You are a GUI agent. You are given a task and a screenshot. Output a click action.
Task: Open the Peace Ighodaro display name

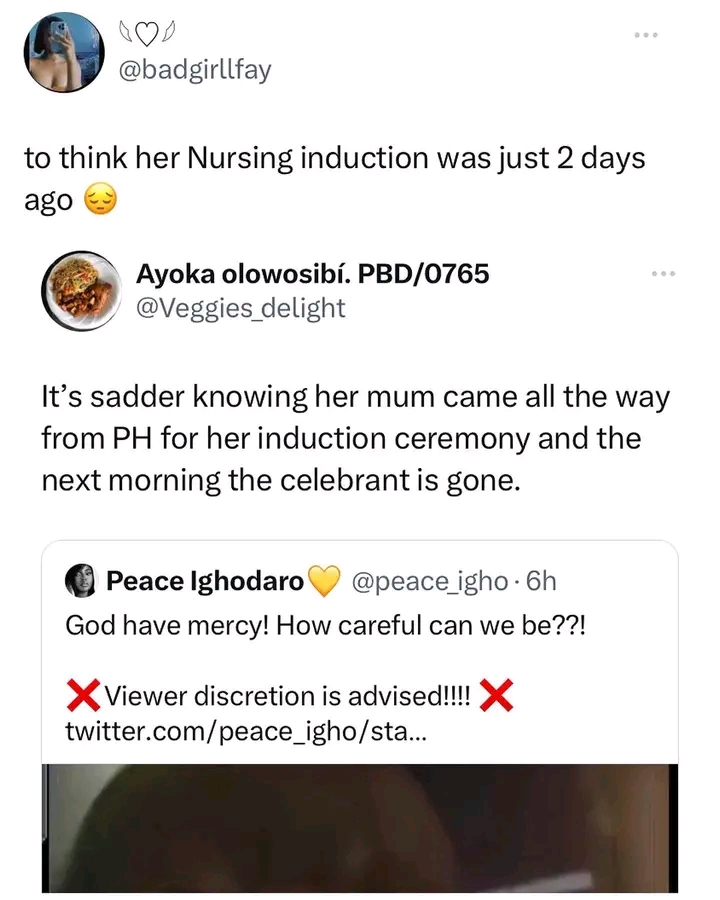pyautogui.click(x=205, y=580)
